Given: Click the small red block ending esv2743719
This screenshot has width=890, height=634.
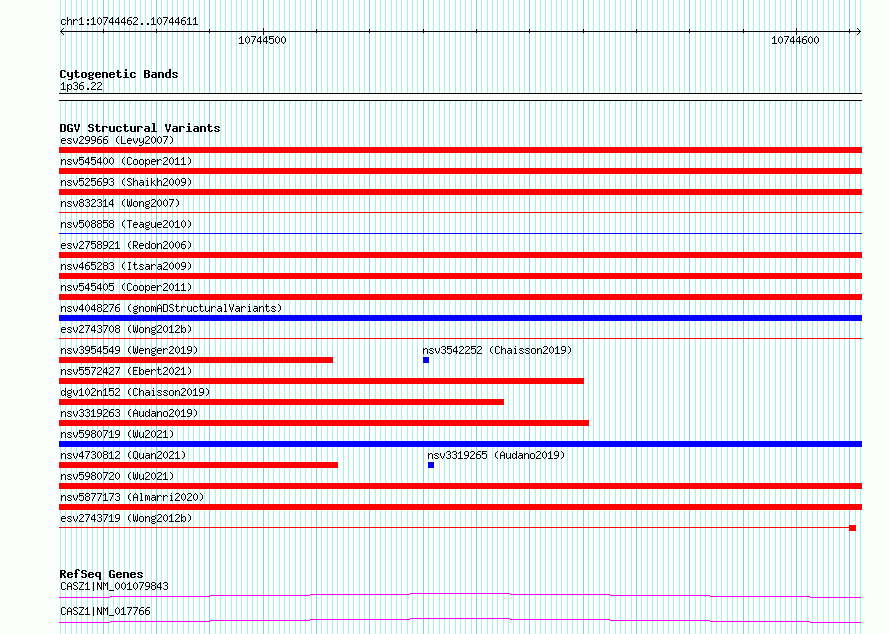Looking at the screenshot, I should click(x=853, y=528).
